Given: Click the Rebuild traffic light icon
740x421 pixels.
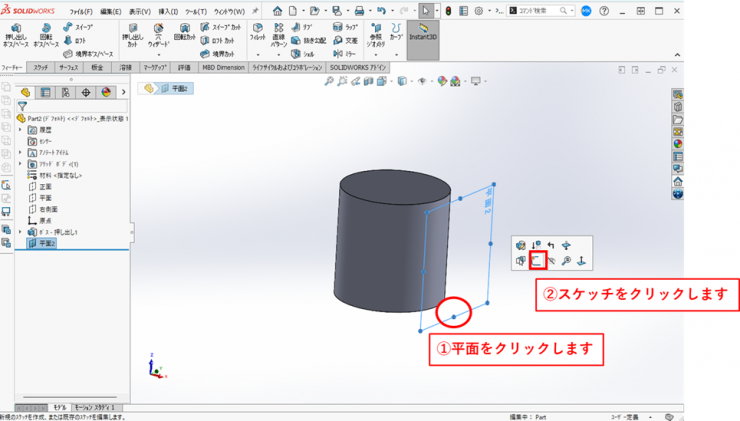Looking at the screenshot, I should (448, 11).
